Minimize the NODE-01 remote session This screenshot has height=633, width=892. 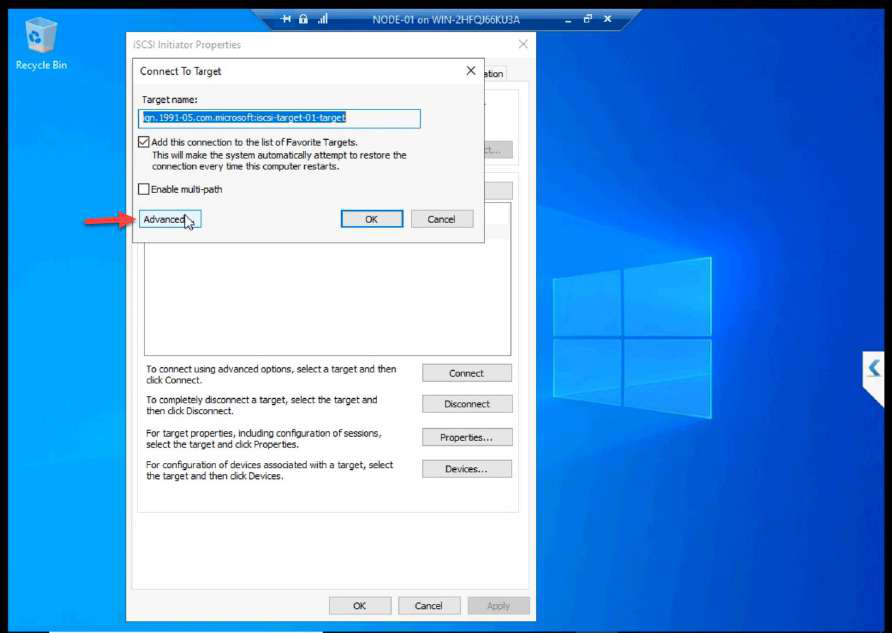(x=568, y=20)
